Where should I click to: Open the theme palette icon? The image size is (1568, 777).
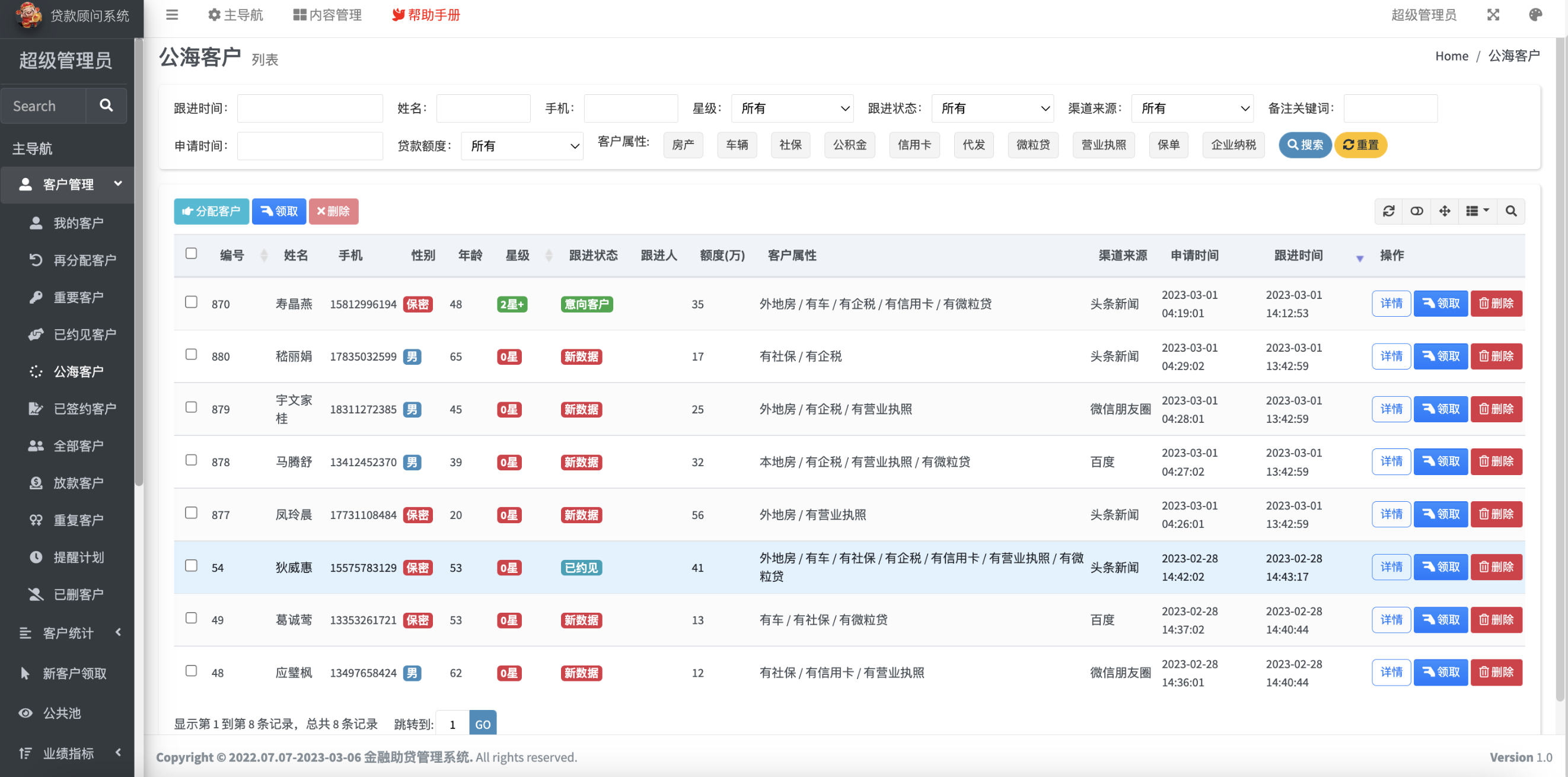click(x=1535, y=15)
